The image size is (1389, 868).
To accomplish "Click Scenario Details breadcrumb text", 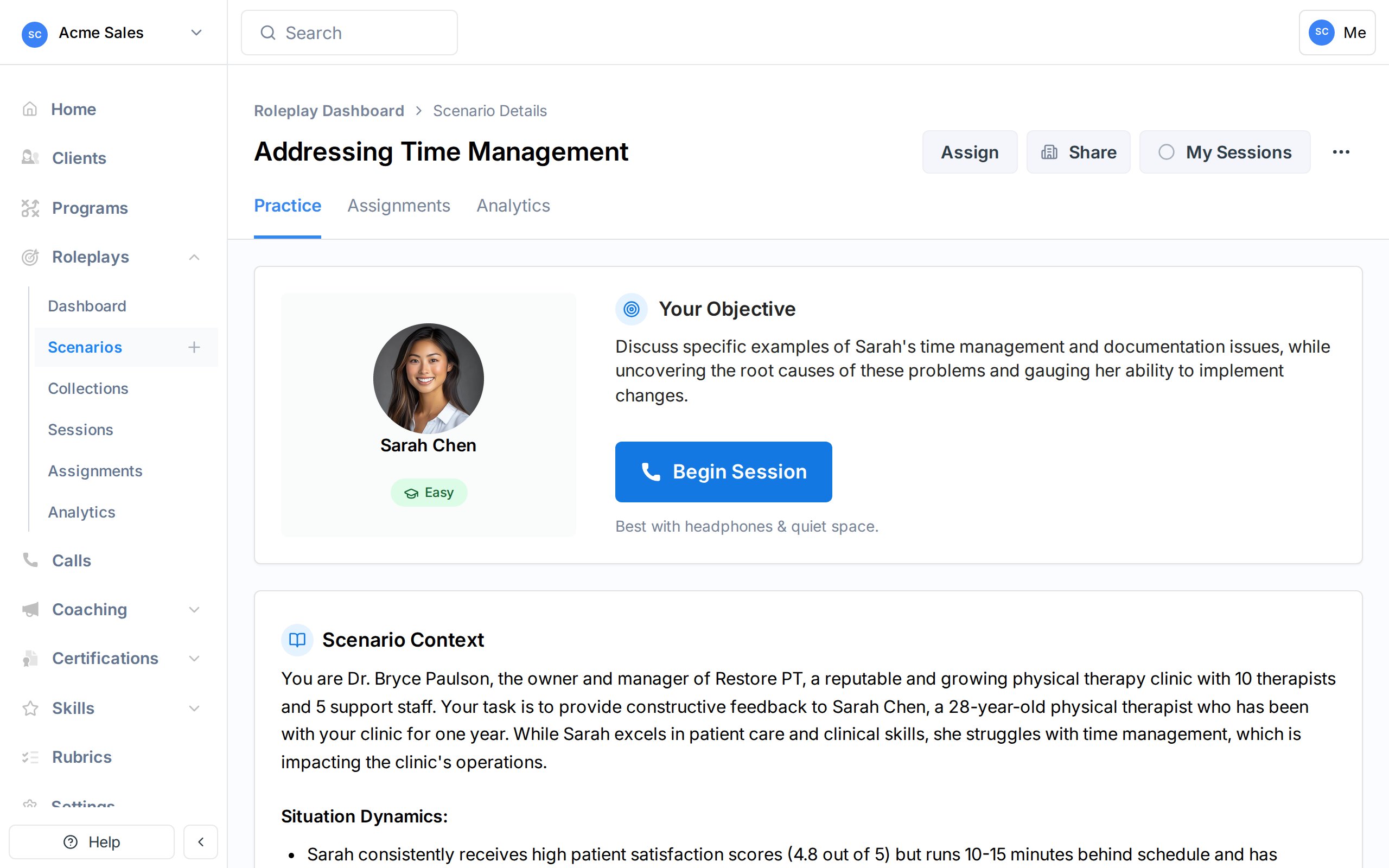I will (489, 111).
